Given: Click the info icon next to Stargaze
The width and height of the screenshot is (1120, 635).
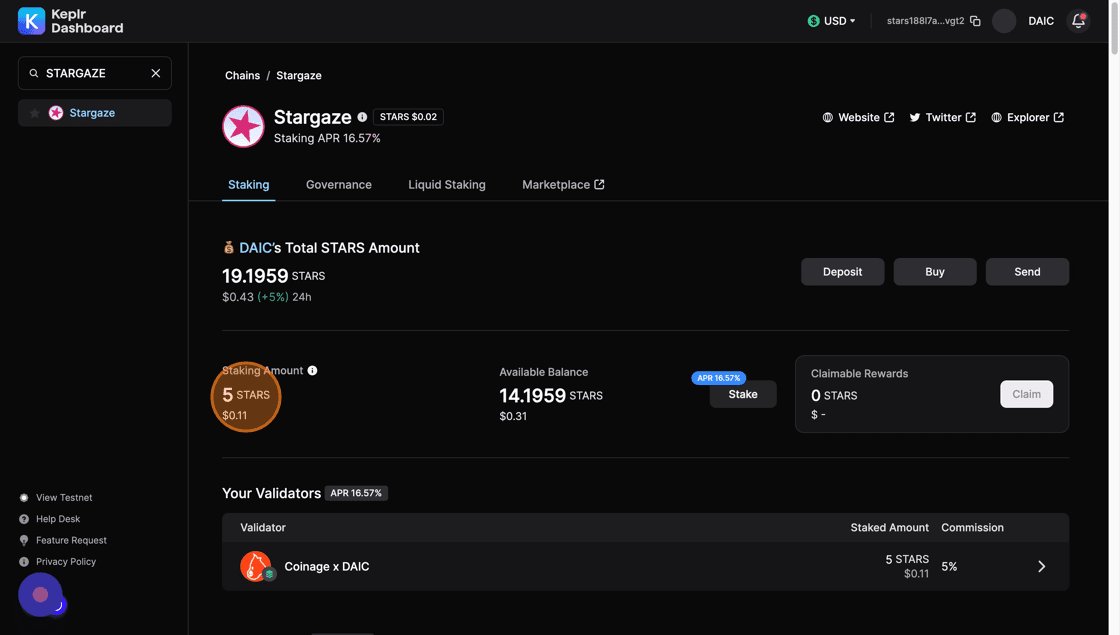Looking at the screenshot, I should pyautogui.click(x=362, y=117).
